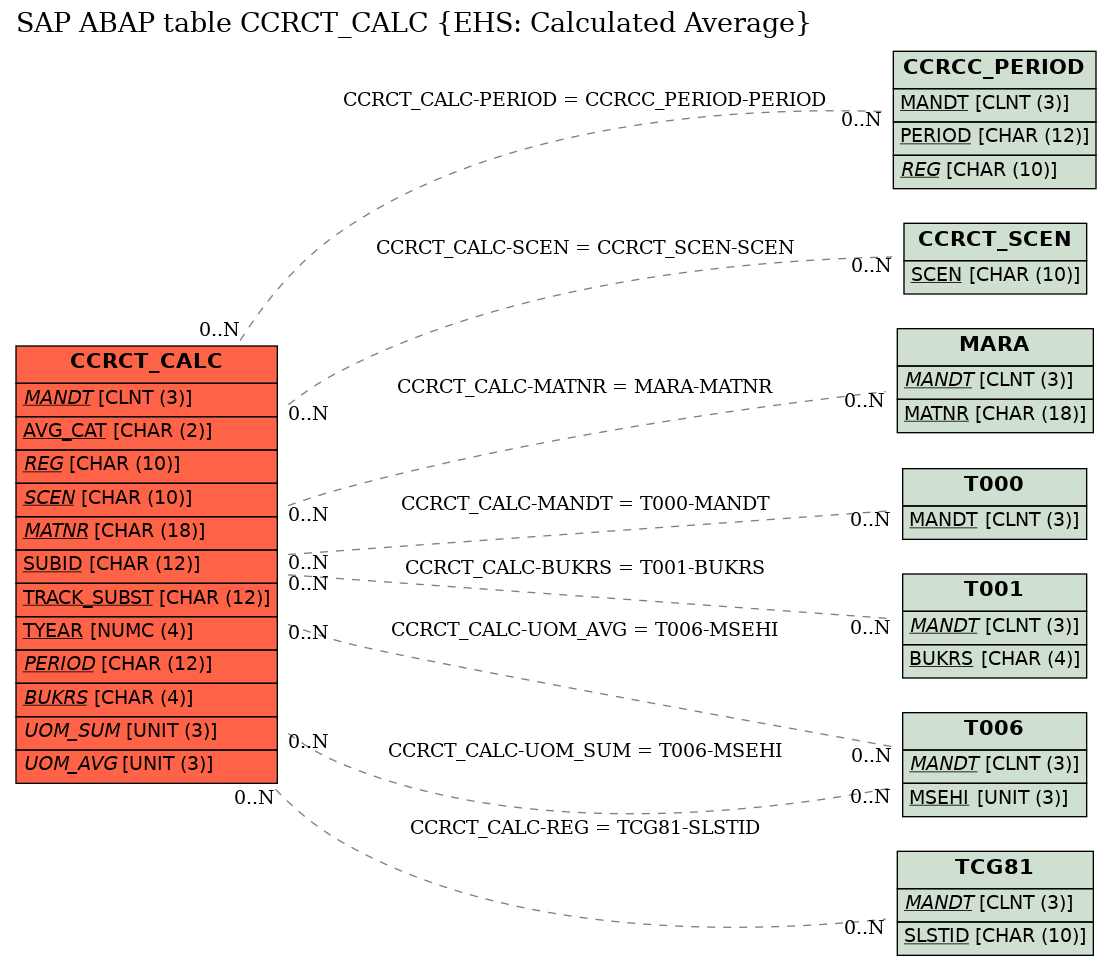Open the CCRCC_PERIOD table header
This screenshot has width=1112, height=966.
pyautogui.click(x=994, y=69)
